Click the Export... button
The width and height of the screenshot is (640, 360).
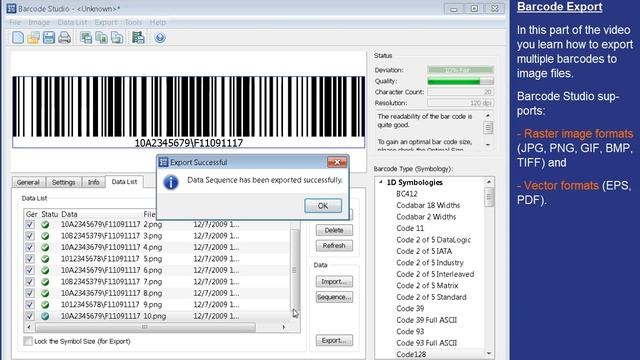[x=334, y=340]
